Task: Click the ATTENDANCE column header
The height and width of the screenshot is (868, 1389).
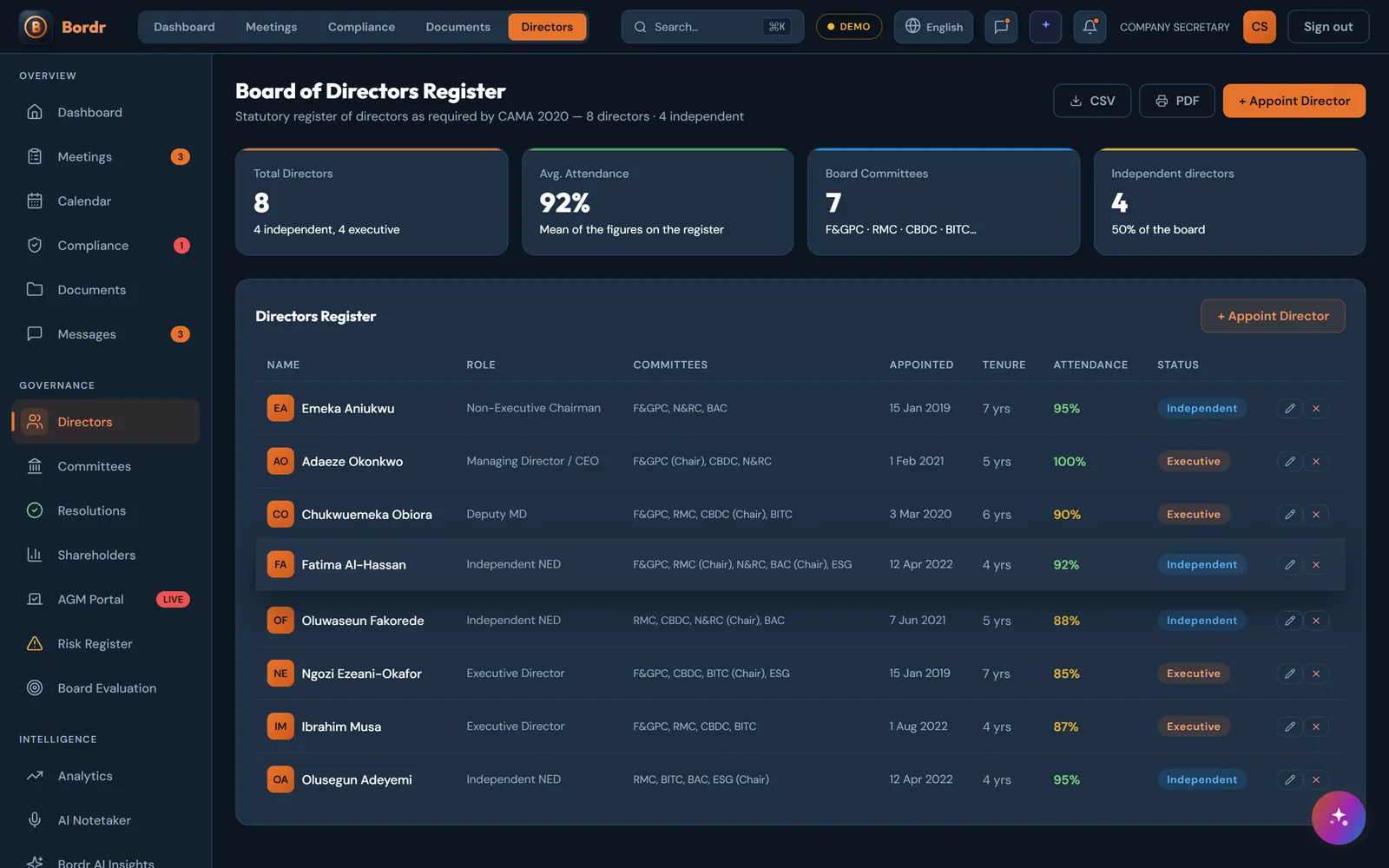Action: (x=1090, y=365)
